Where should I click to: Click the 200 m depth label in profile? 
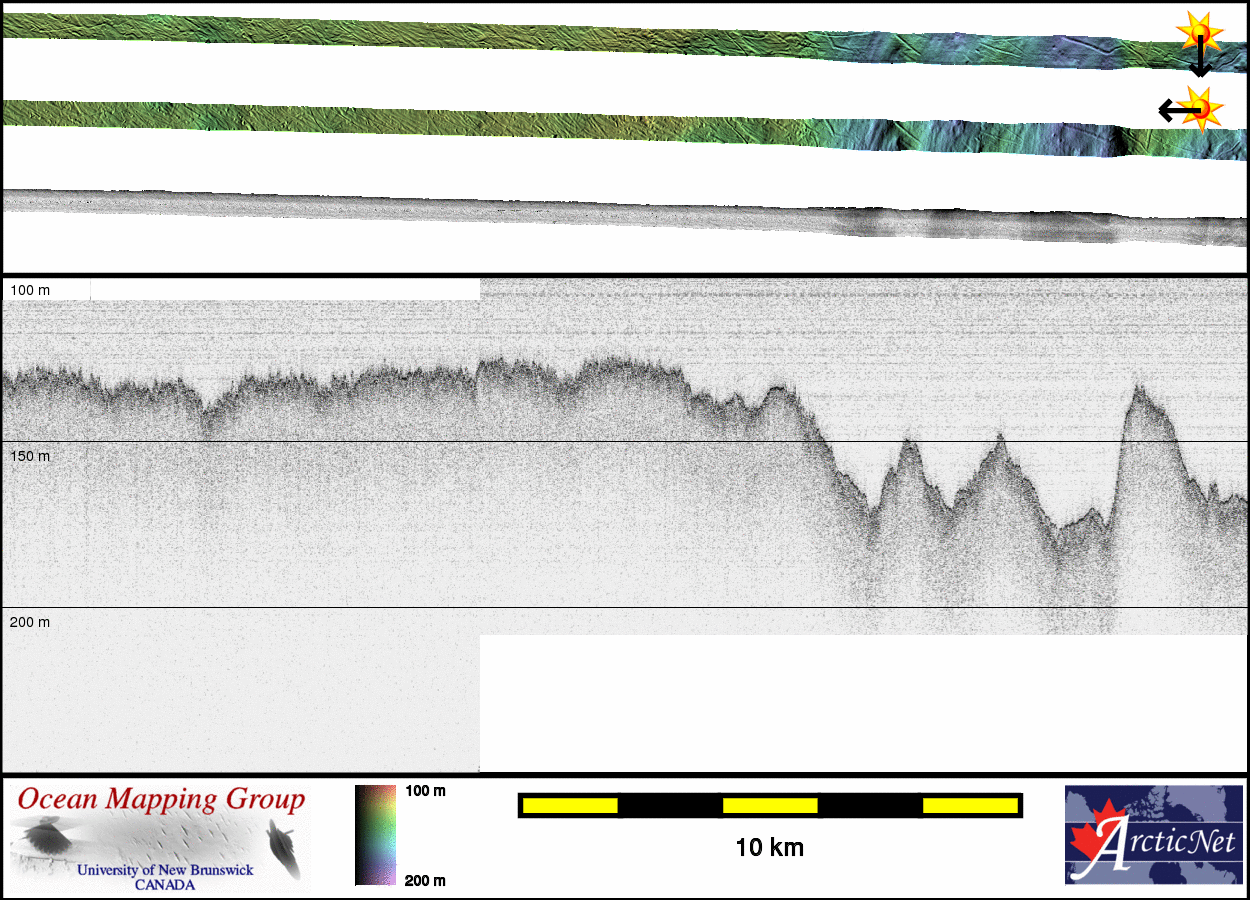(30, 622)
